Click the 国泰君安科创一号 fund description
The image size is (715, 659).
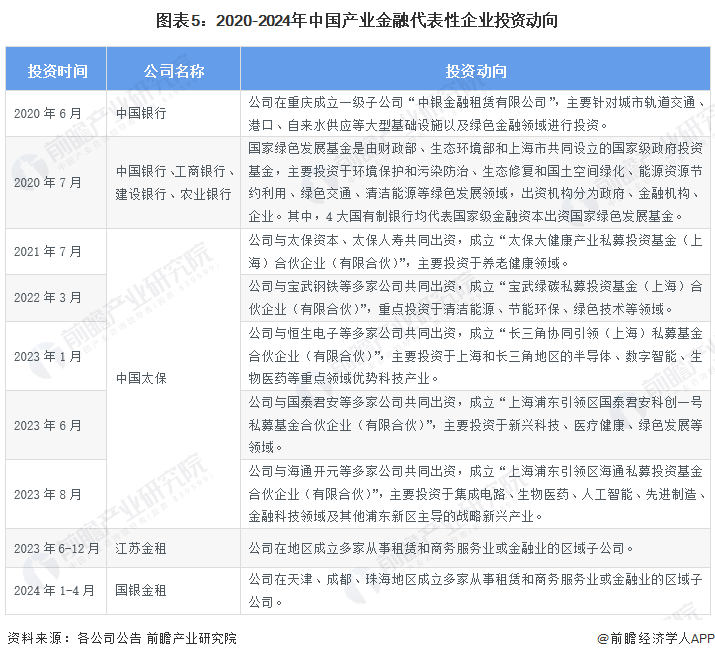[x=475, y=425]
